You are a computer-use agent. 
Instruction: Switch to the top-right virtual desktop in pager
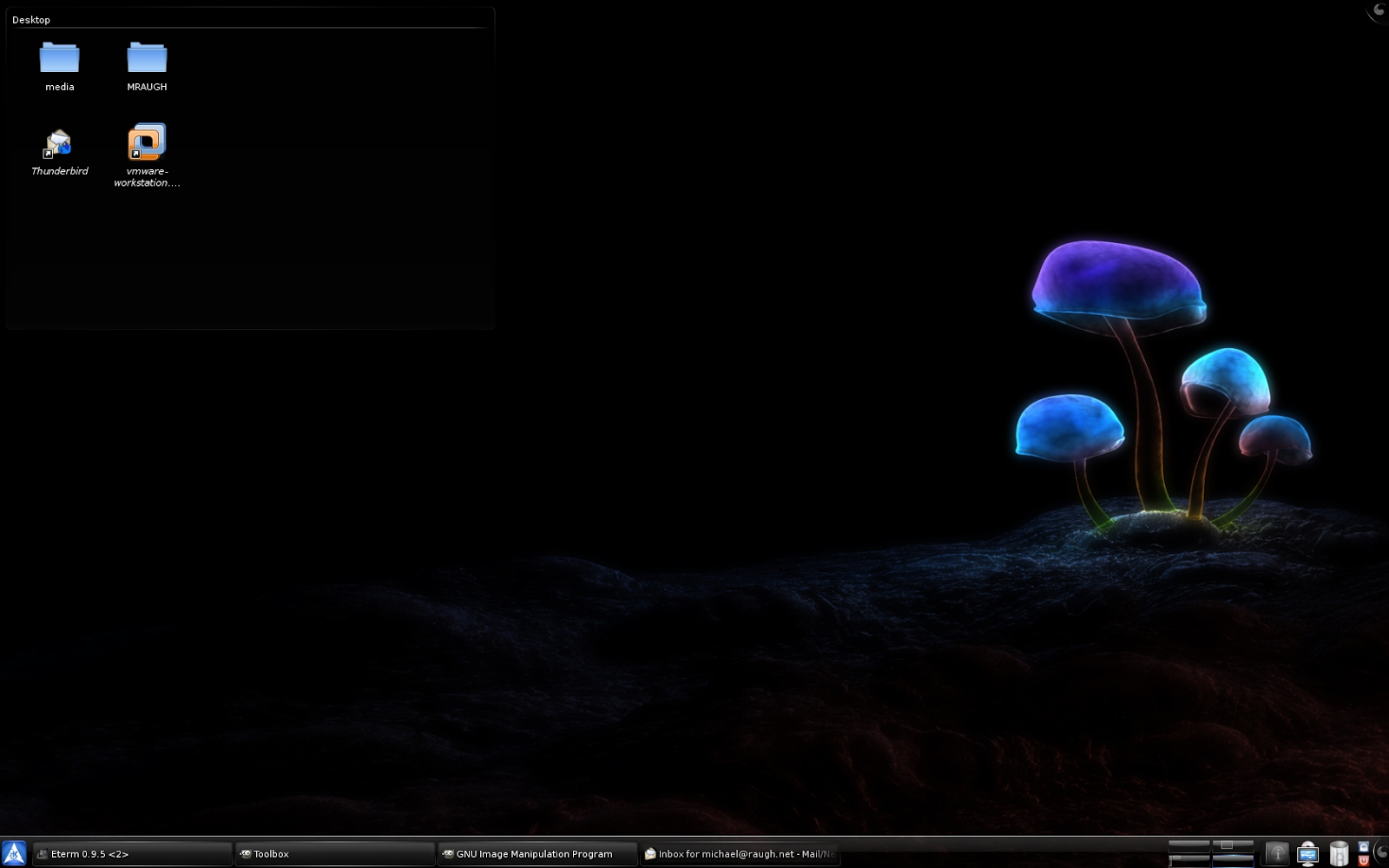(1233, 846)
